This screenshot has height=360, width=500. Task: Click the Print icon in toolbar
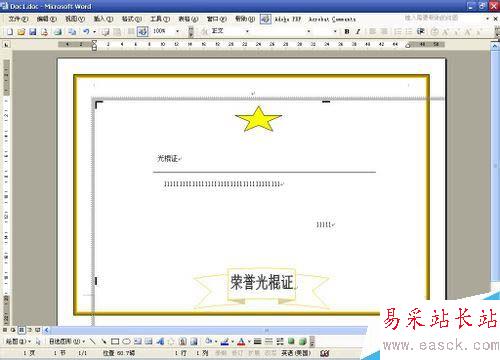[x=58, y=32]
